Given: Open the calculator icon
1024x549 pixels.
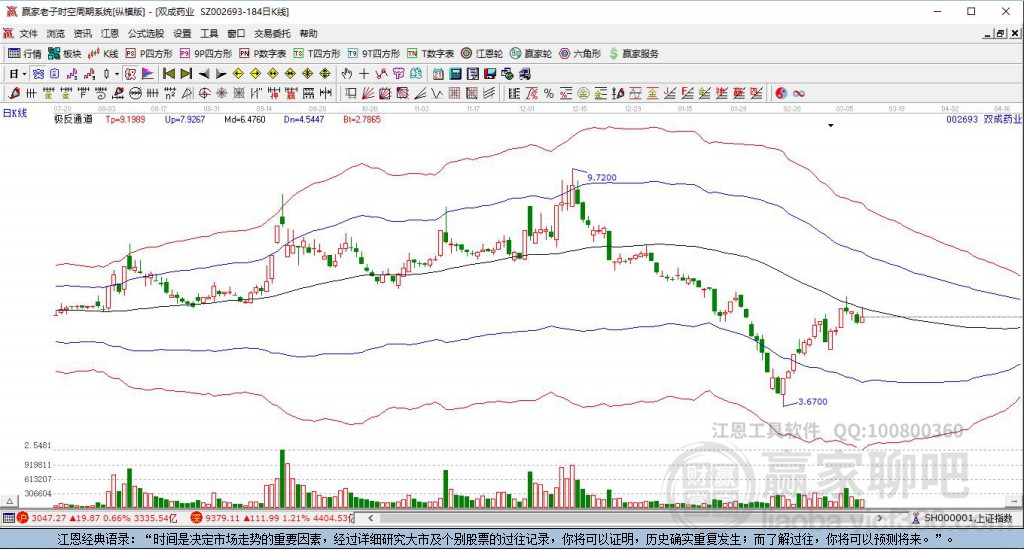Looking at the screenshot, I should pyautogui.click(x=455, y=74).
